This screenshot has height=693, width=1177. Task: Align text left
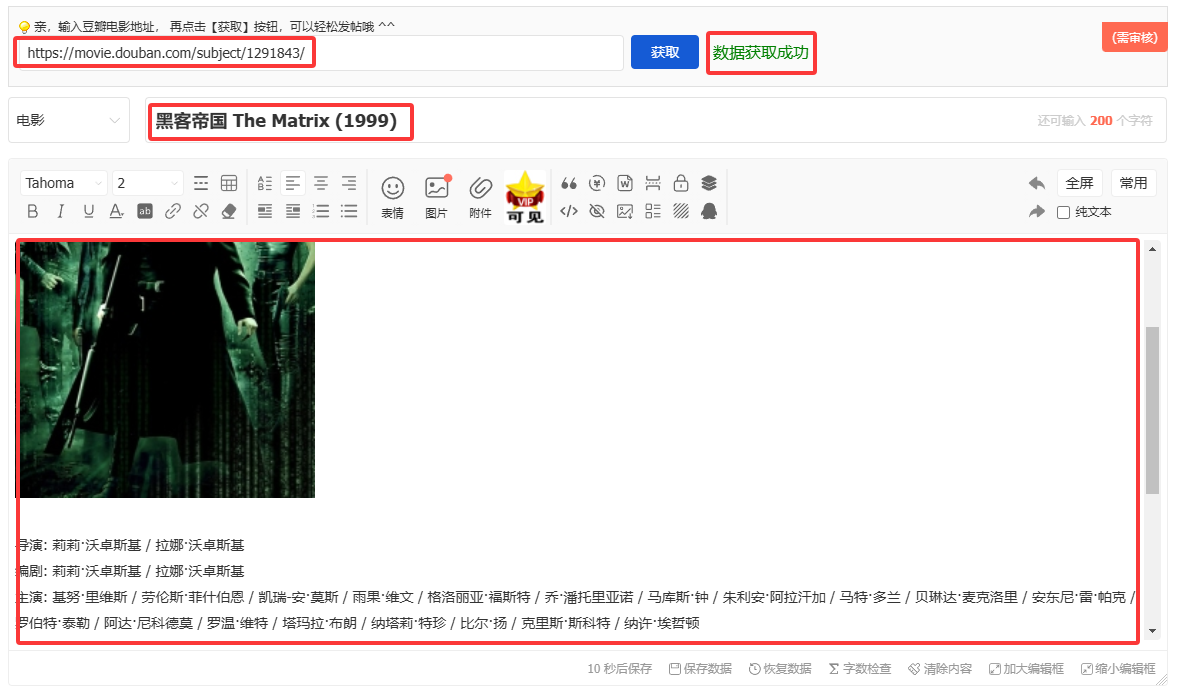click(x=293, y=183)
